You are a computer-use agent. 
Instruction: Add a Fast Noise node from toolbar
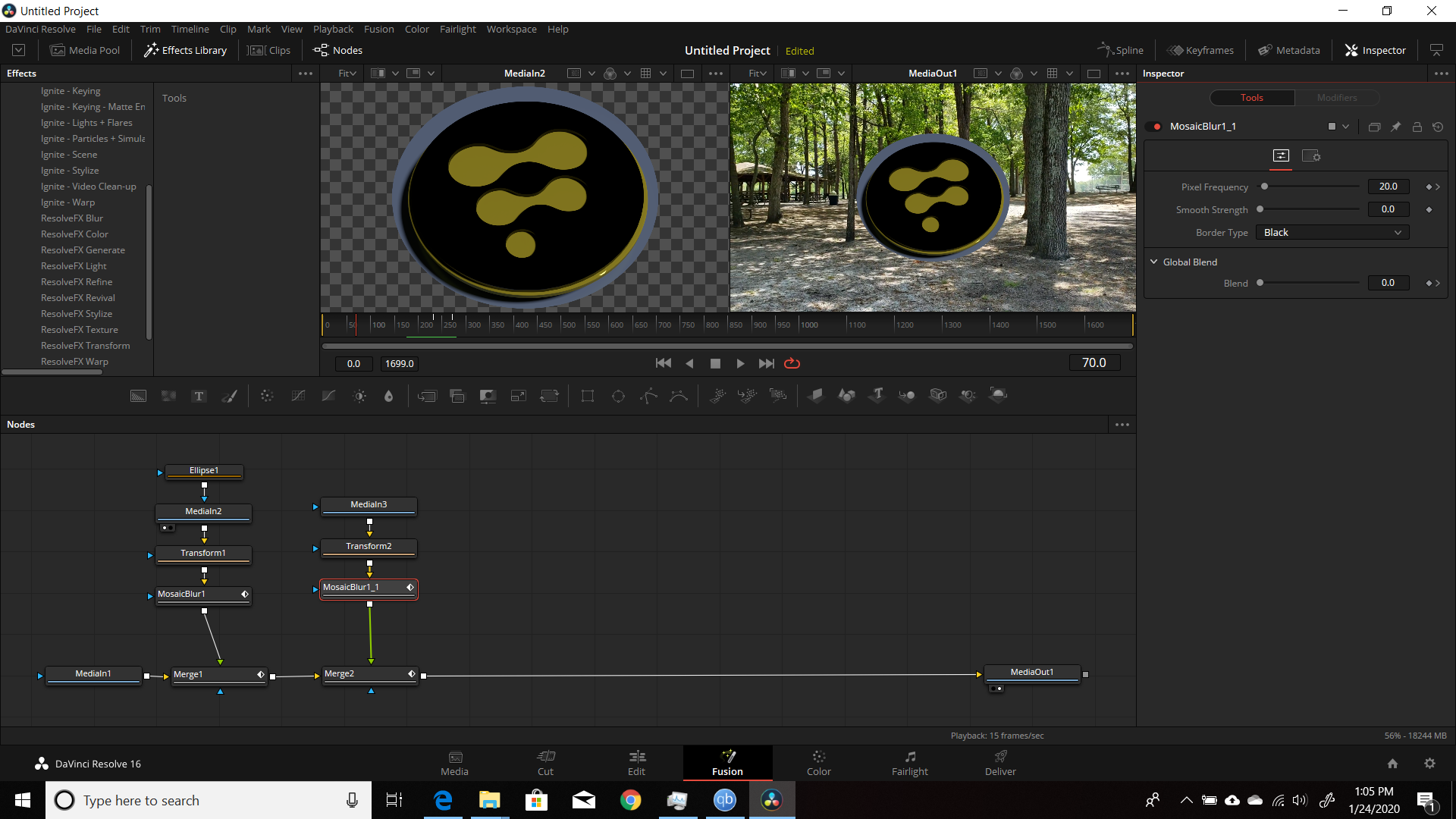pos(168,396)
